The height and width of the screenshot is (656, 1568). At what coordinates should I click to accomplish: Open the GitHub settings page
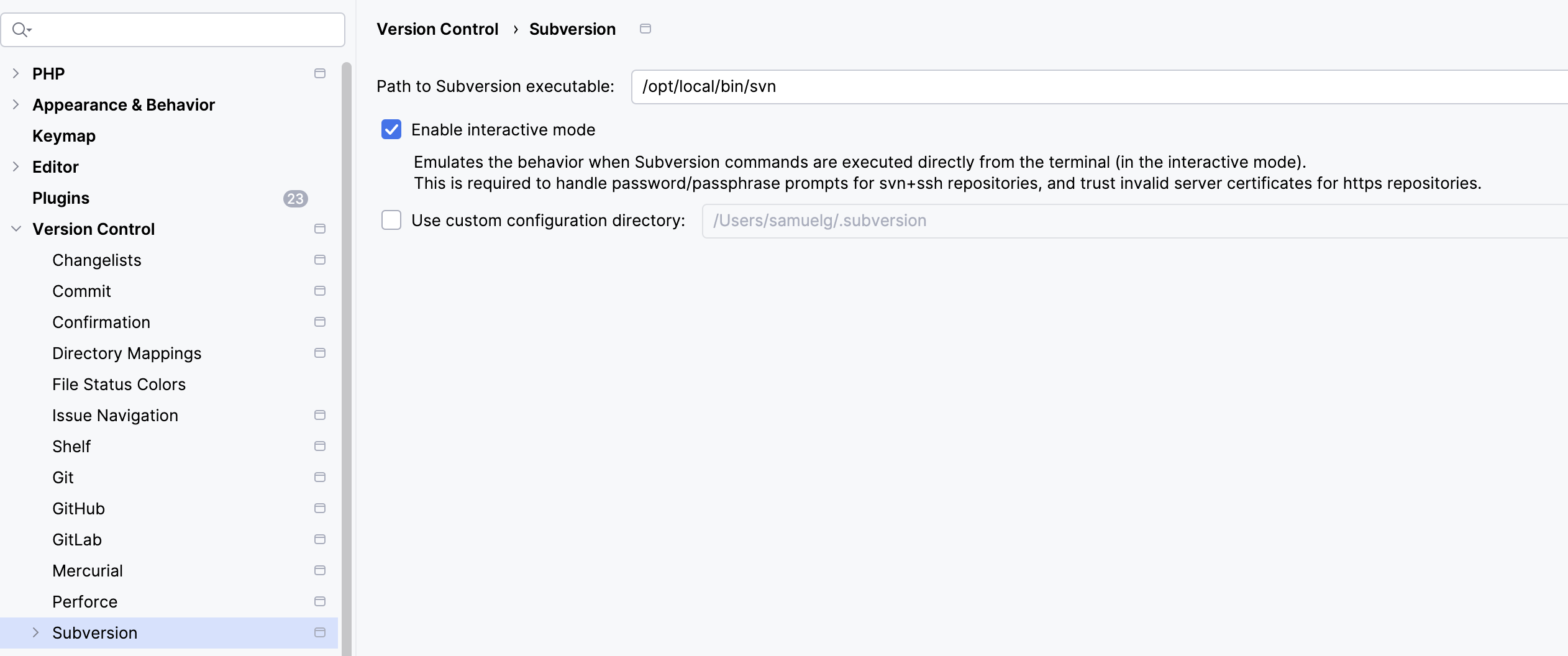pos(78,509)
